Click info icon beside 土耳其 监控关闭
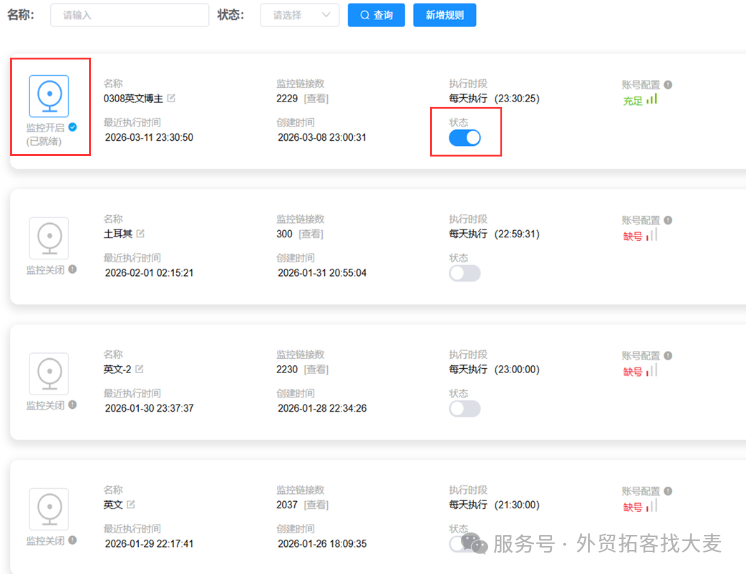This screenshot has width=746, height=574. click(x=72, y=269)
